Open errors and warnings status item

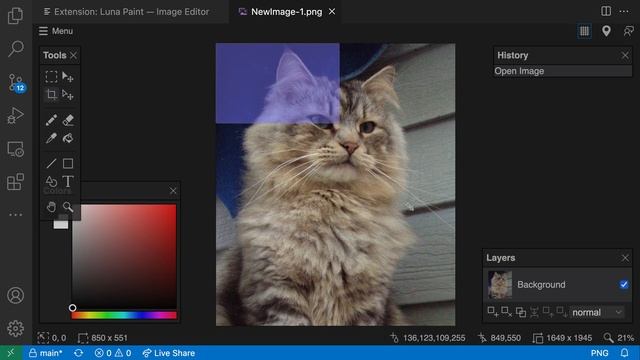[113, 353]
